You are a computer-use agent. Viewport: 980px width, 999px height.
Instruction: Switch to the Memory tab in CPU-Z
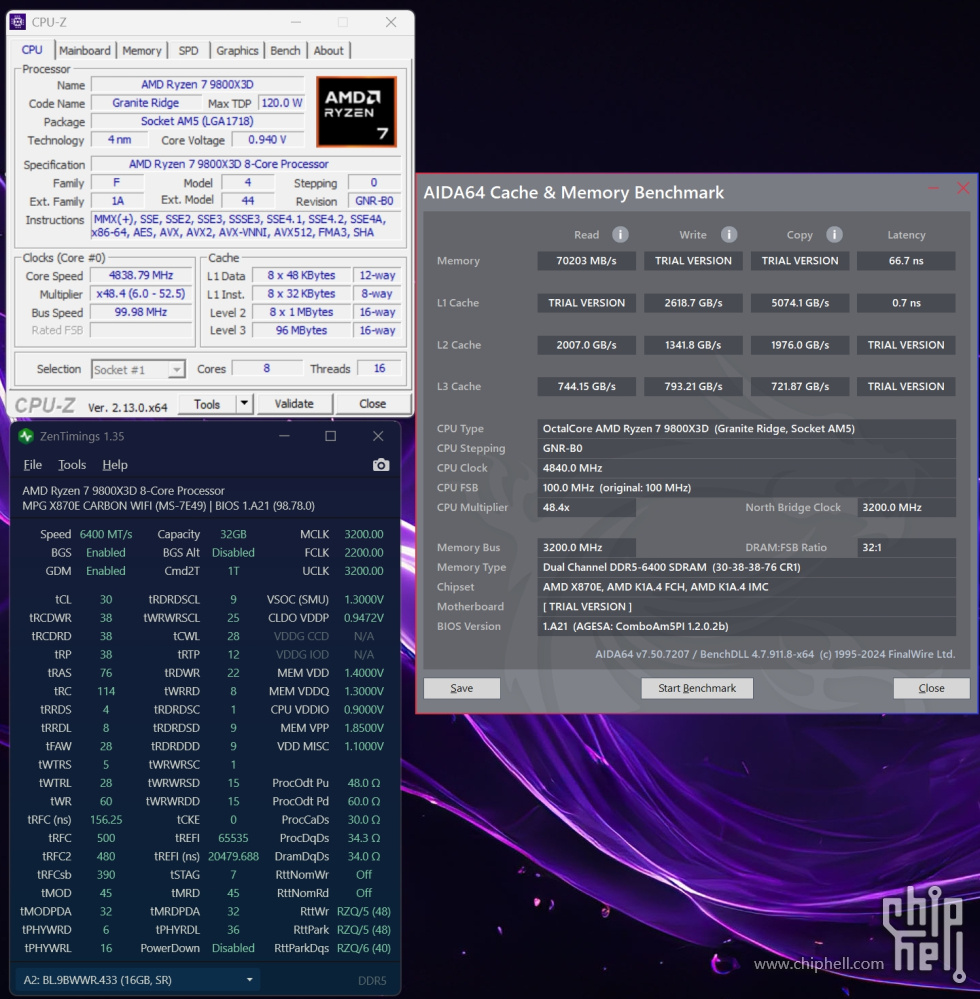click(x=141, y=50)
